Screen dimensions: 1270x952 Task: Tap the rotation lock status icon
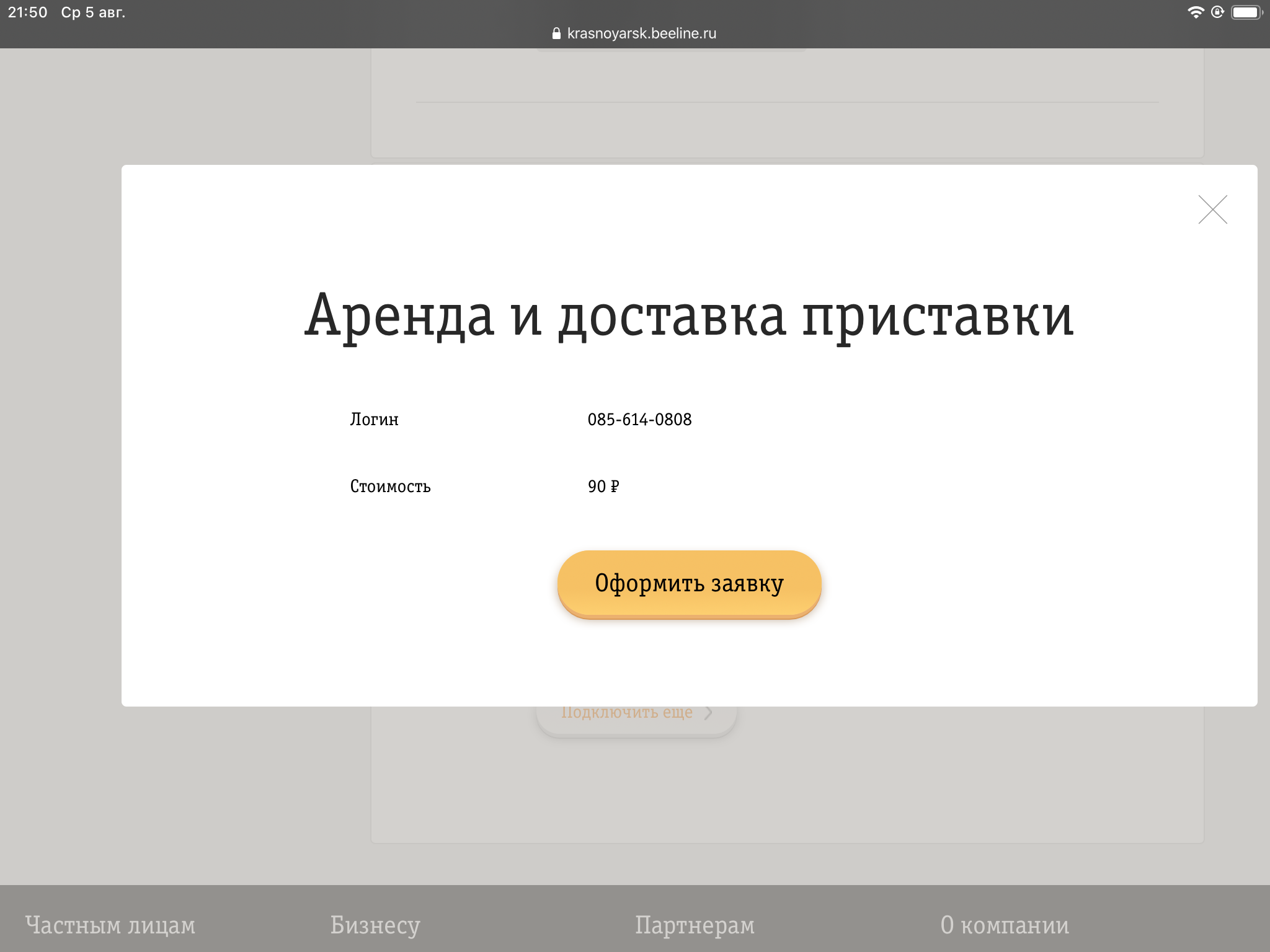pyautogui.click(x=1217, y=12)
